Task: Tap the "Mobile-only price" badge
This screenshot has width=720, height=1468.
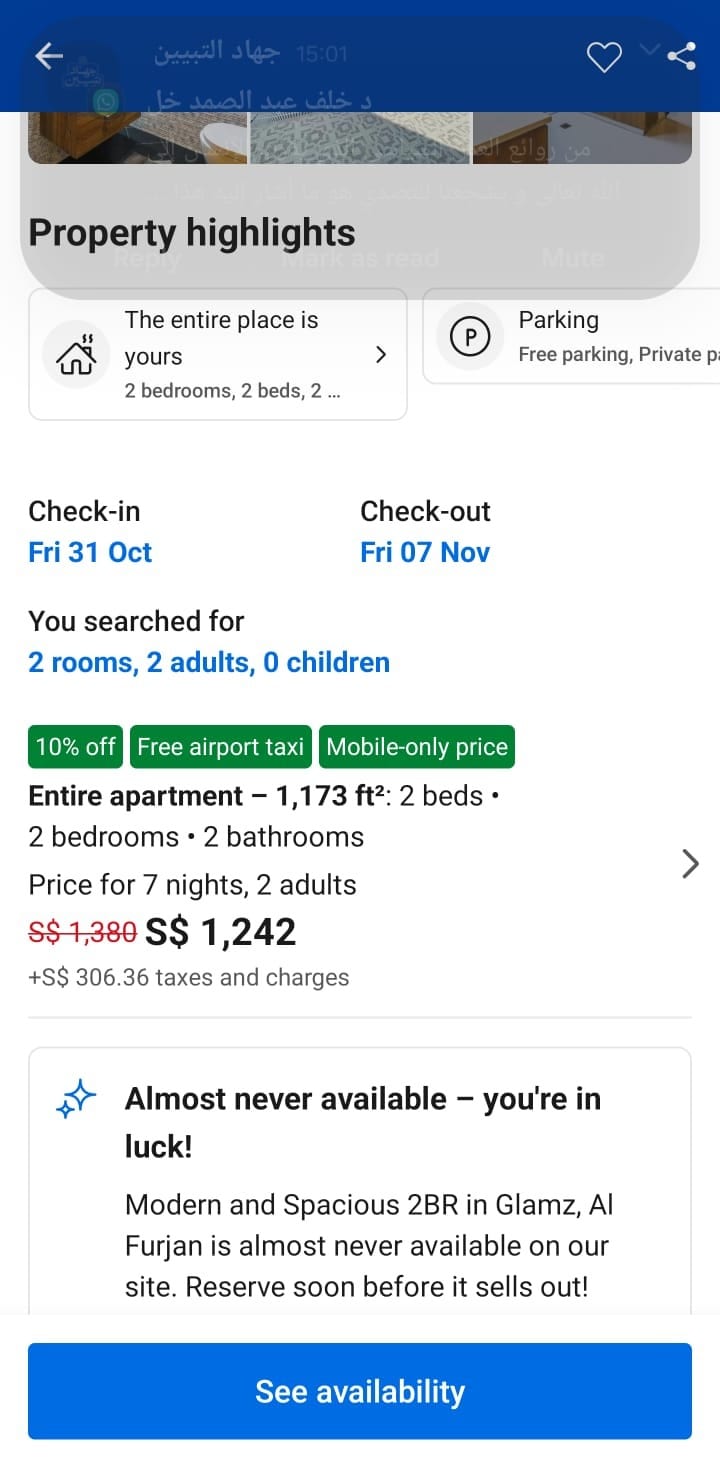Action: [417, 747]
